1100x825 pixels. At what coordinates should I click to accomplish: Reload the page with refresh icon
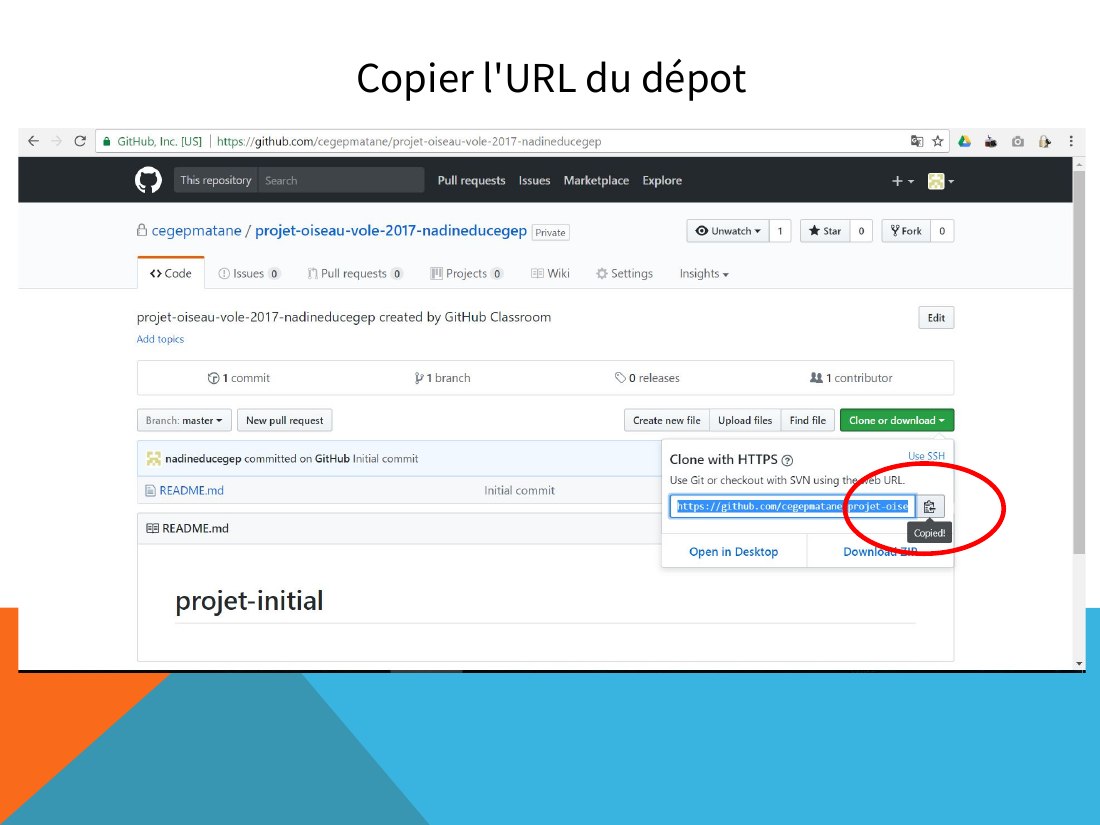click(x=80, y=141)
